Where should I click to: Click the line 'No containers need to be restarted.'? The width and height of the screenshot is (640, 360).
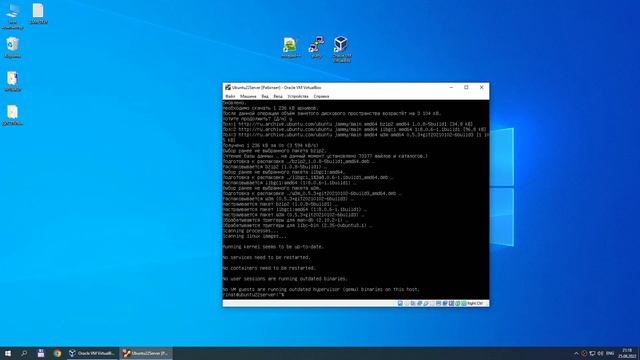point(269,268)
